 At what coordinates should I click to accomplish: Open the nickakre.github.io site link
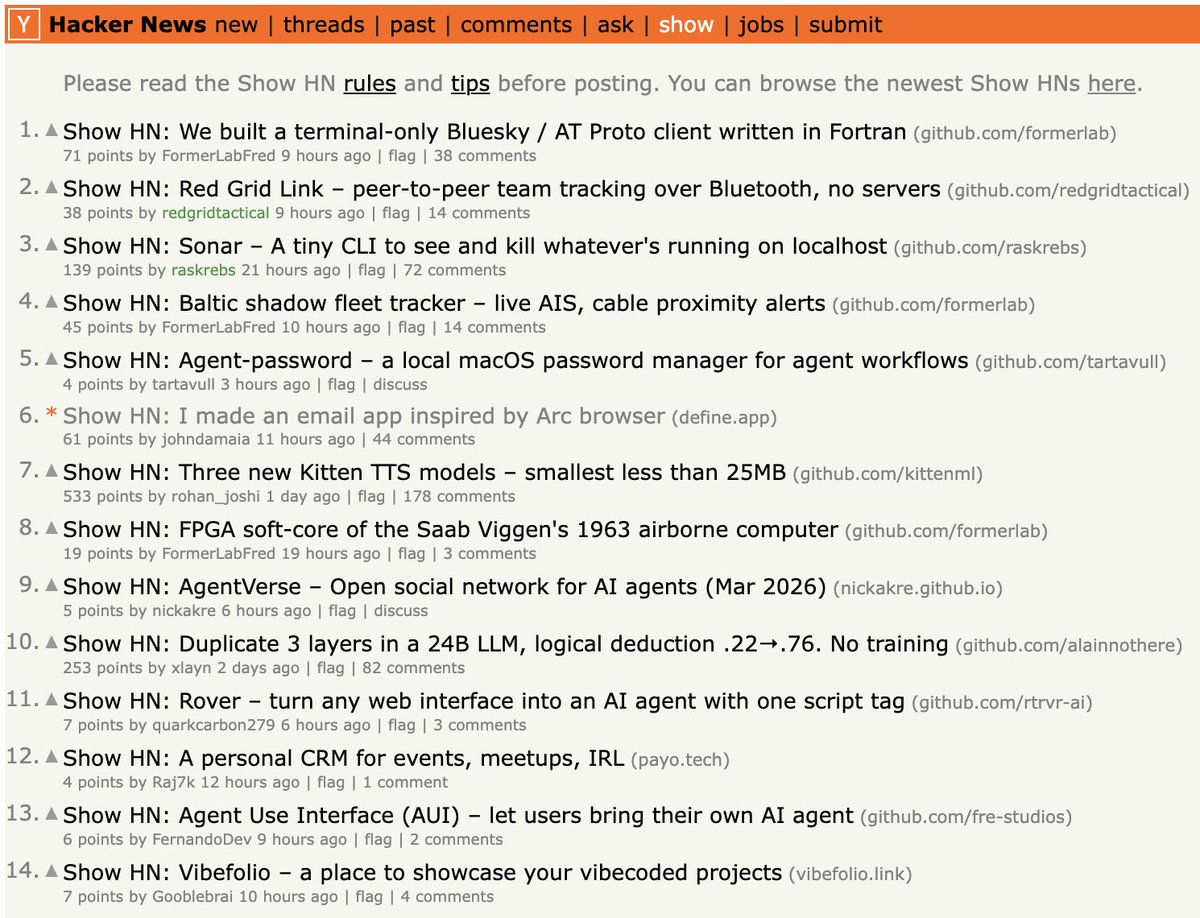(918, 588)
